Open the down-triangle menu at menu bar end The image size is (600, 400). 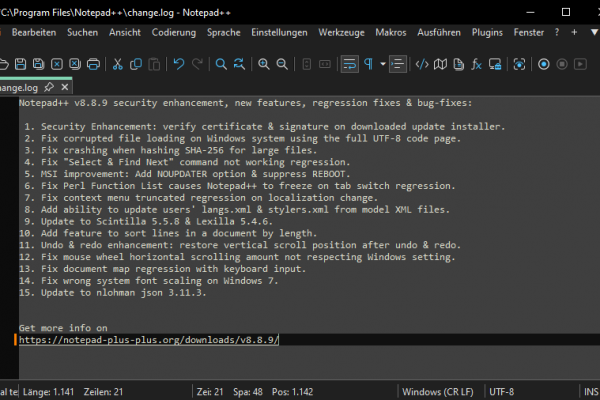coord(594,32)
